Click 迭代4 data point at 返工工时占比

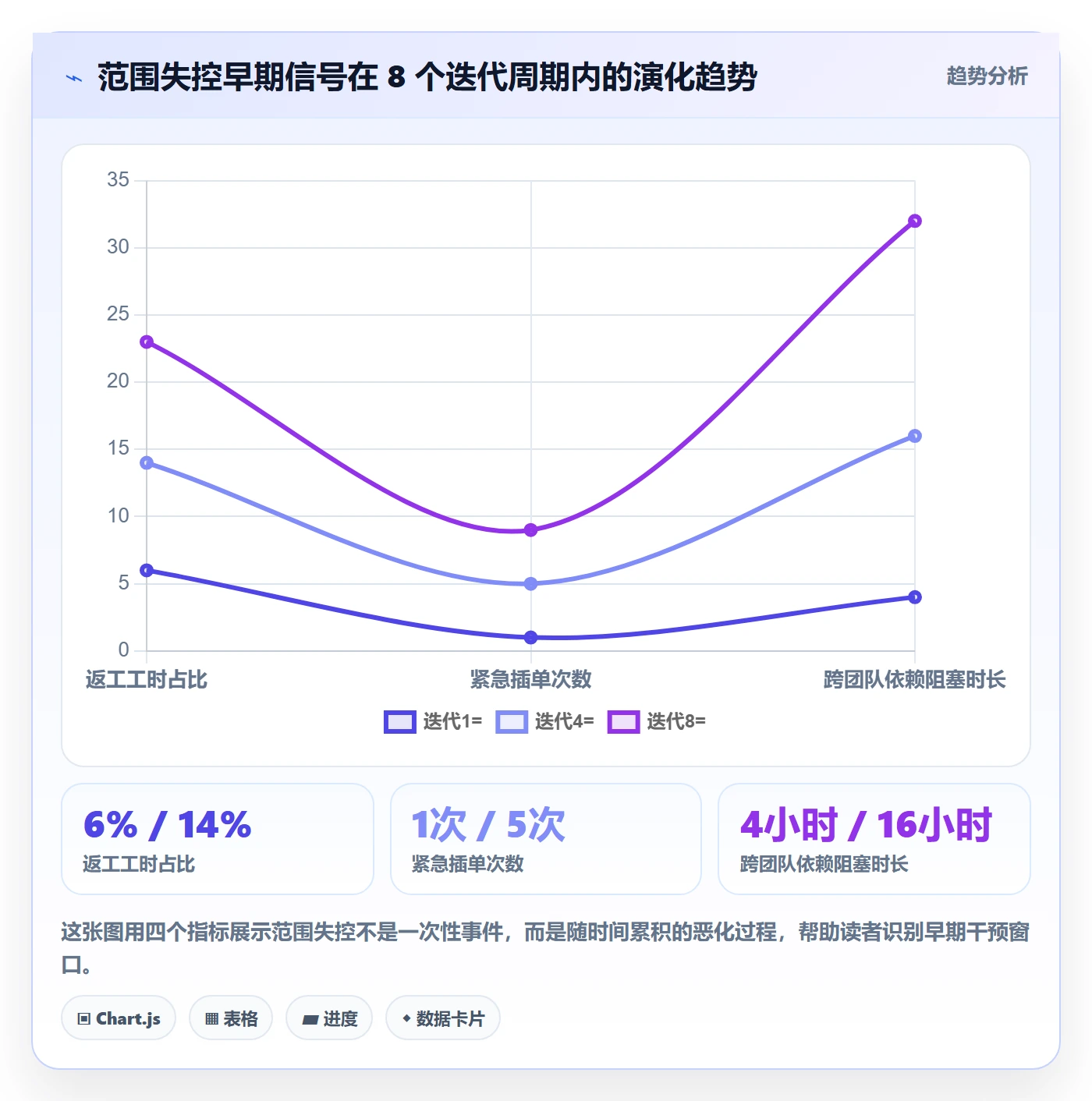pyautogui.click(x=147, y=463)
